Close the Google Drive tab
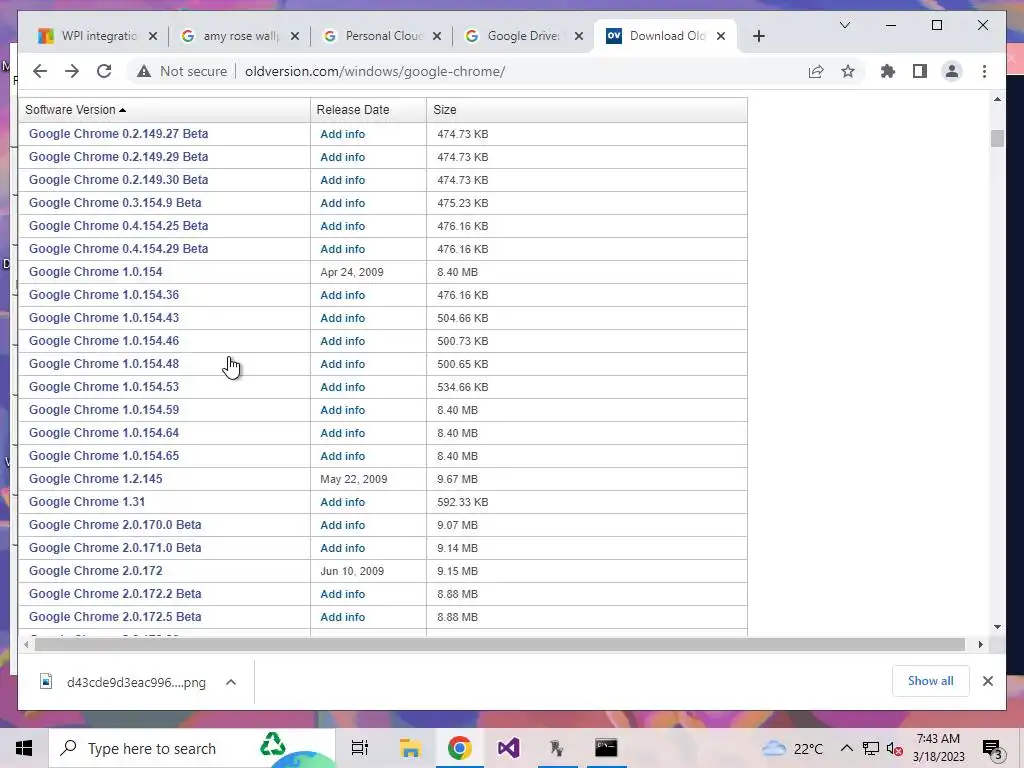This screenshot has width=1024, height=768. (579, 36)
